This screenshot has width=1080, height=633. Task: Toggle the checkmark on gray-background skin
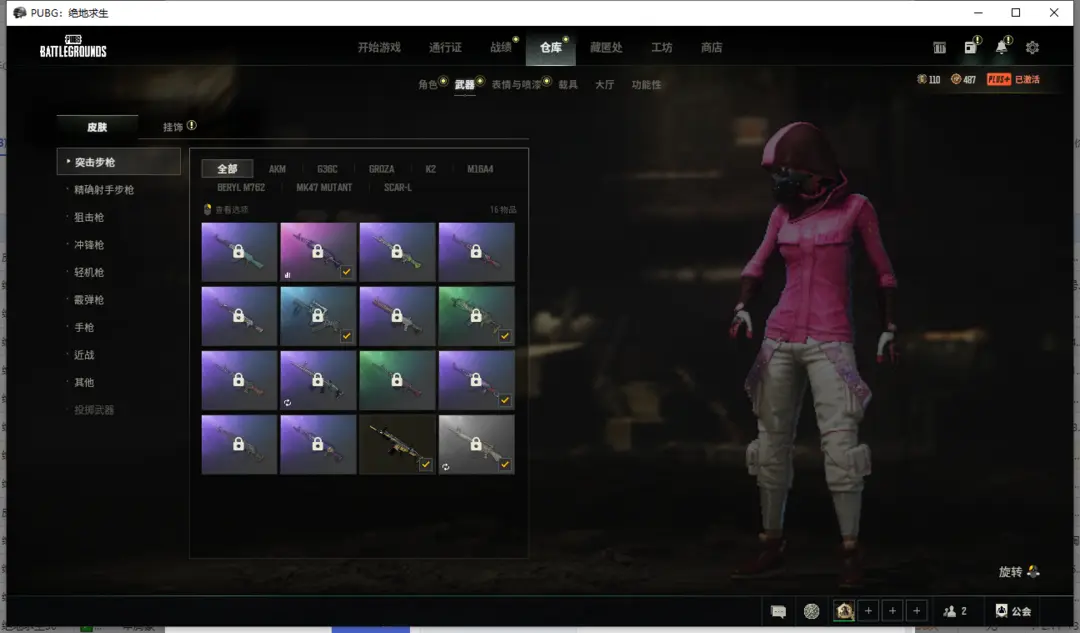point(505,464)
